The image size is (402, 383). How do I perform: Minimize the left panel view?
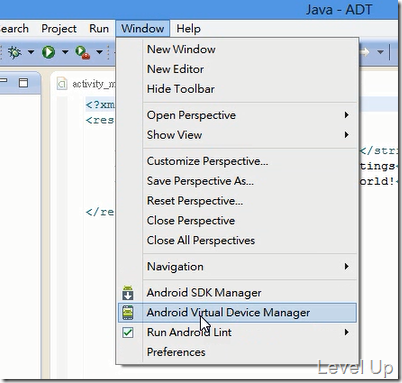[4, 81]
